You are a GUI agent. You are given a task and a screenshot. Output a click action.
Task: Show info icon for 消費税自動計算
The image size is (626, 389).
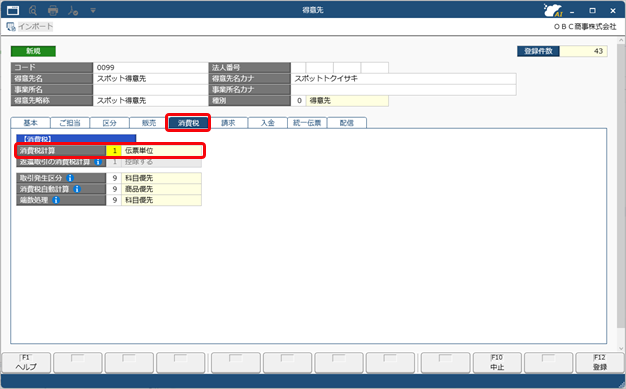[77, 189]
